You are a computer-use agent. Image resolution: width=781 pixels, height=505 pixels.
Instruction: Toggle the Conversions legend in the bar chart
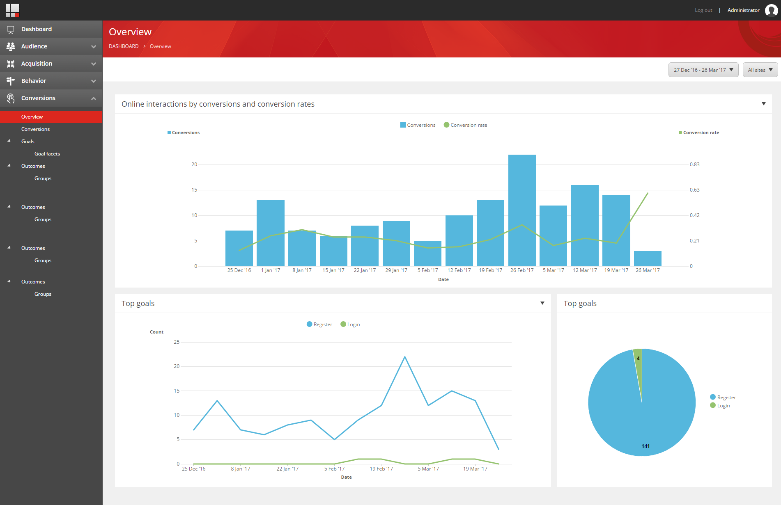tap(417, 125)
